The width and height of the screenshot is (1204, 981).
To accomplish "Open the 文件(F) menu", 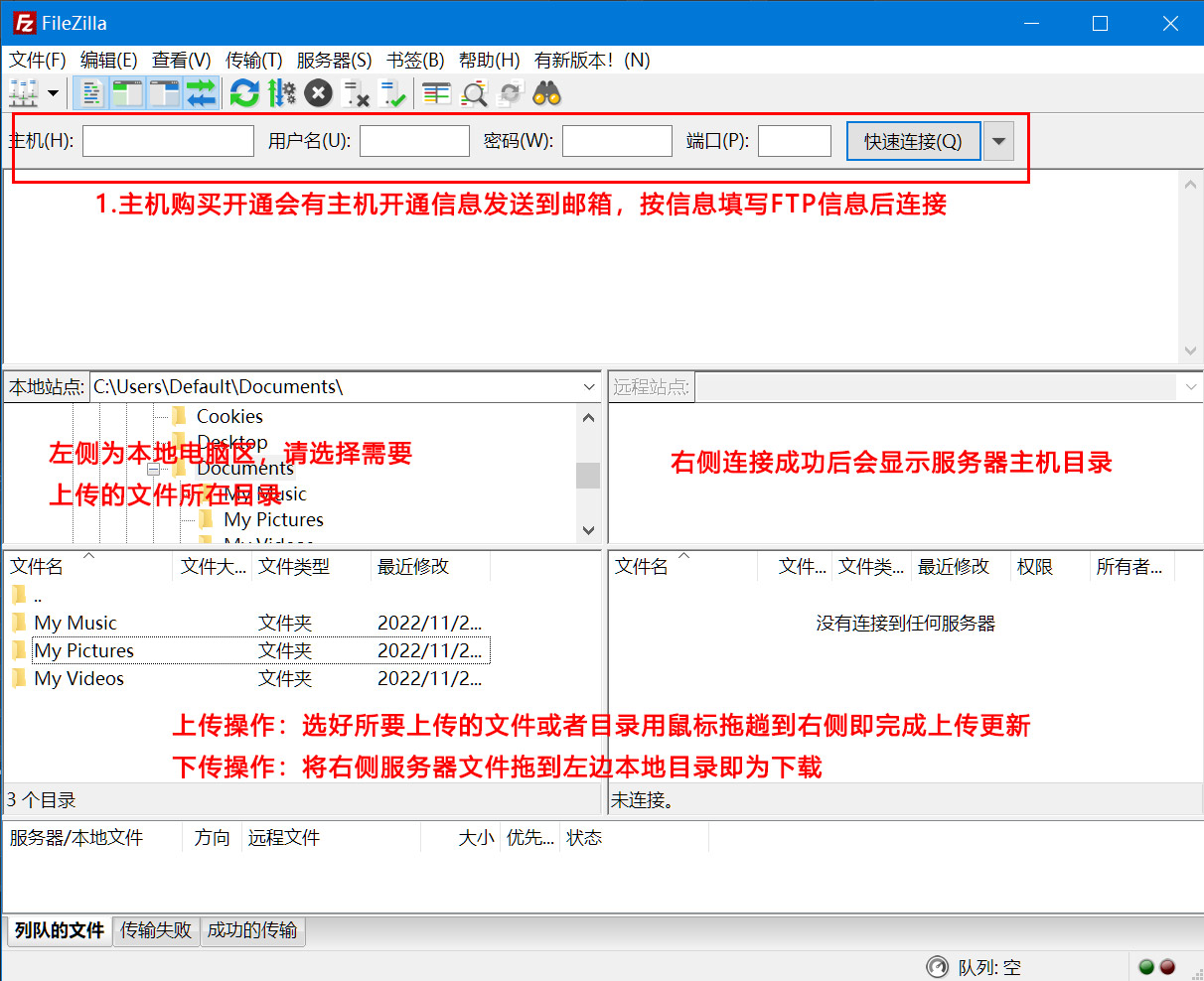I will pos(38,60).
